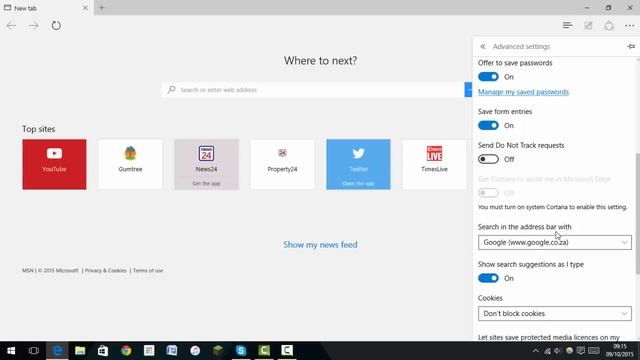Click Manage my saved passwords link
This screenshot has height=360, width=640.
(x=523, y=92)
